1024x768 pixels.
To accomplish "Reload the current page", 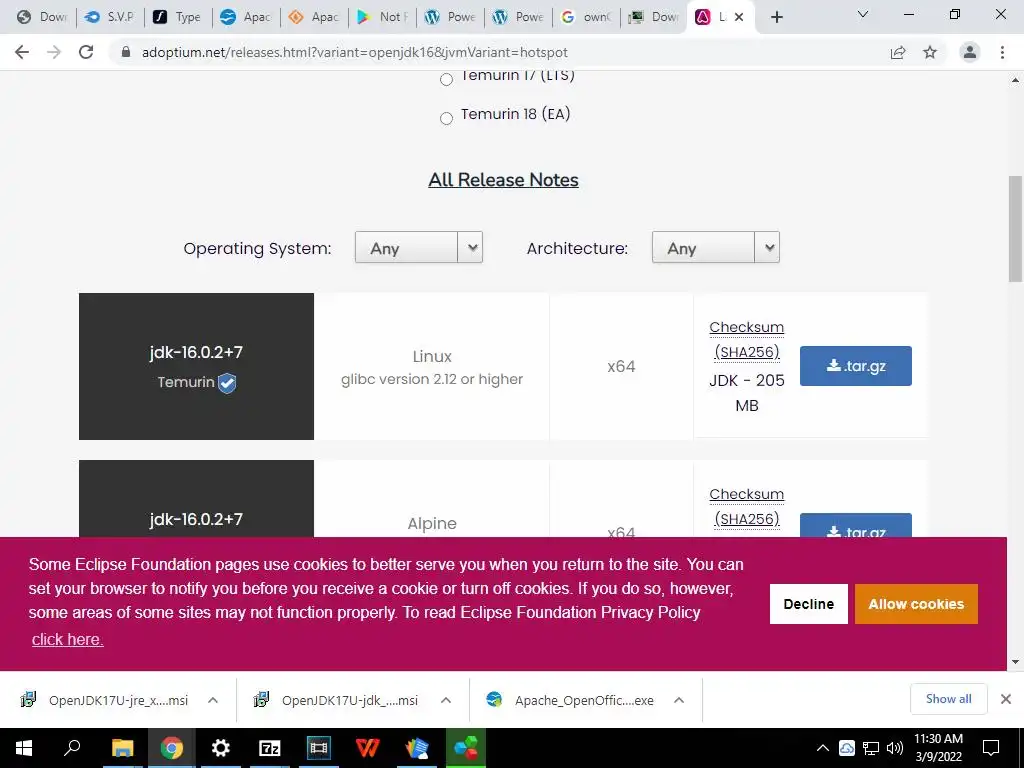I will [86, 52].
